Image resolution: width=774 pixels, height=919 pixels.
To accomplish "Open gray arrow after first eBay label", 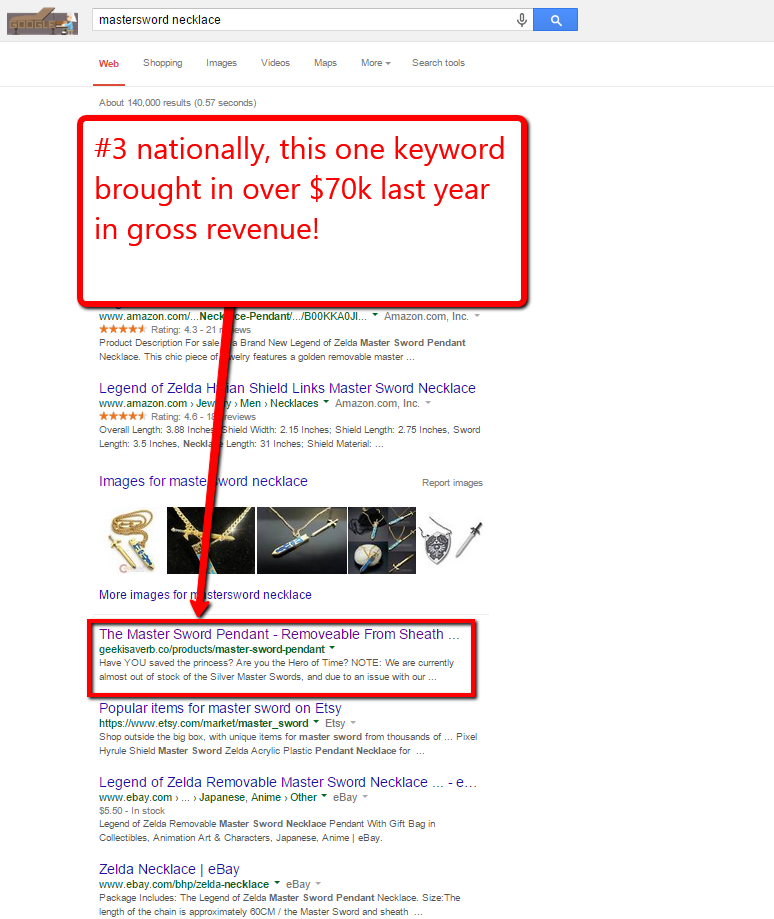I will click(x=365, y=797).
